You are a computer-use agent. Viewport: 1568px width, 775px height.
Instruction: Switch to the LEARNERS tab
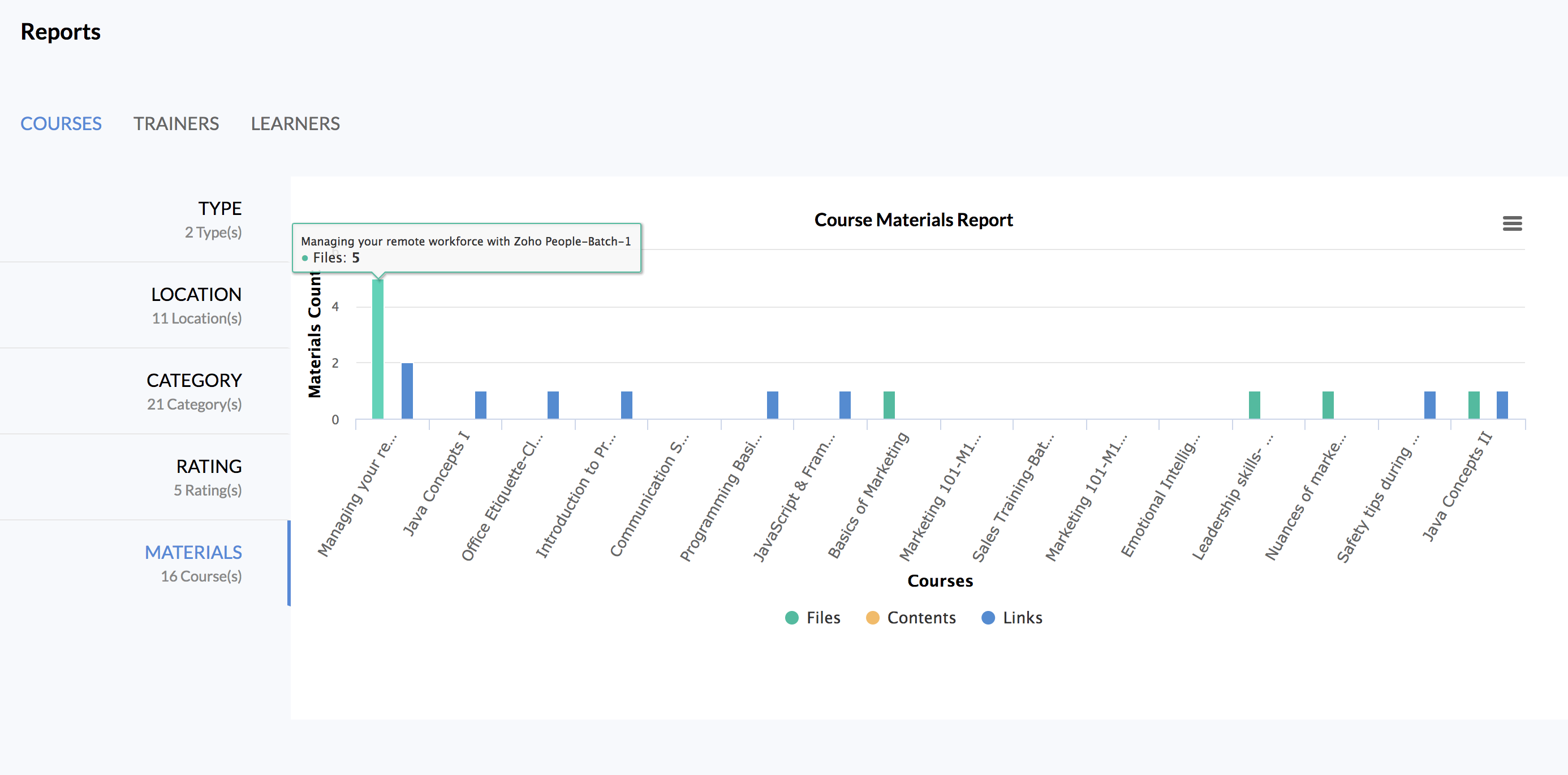pyautogui.click(x=295, y=123)
